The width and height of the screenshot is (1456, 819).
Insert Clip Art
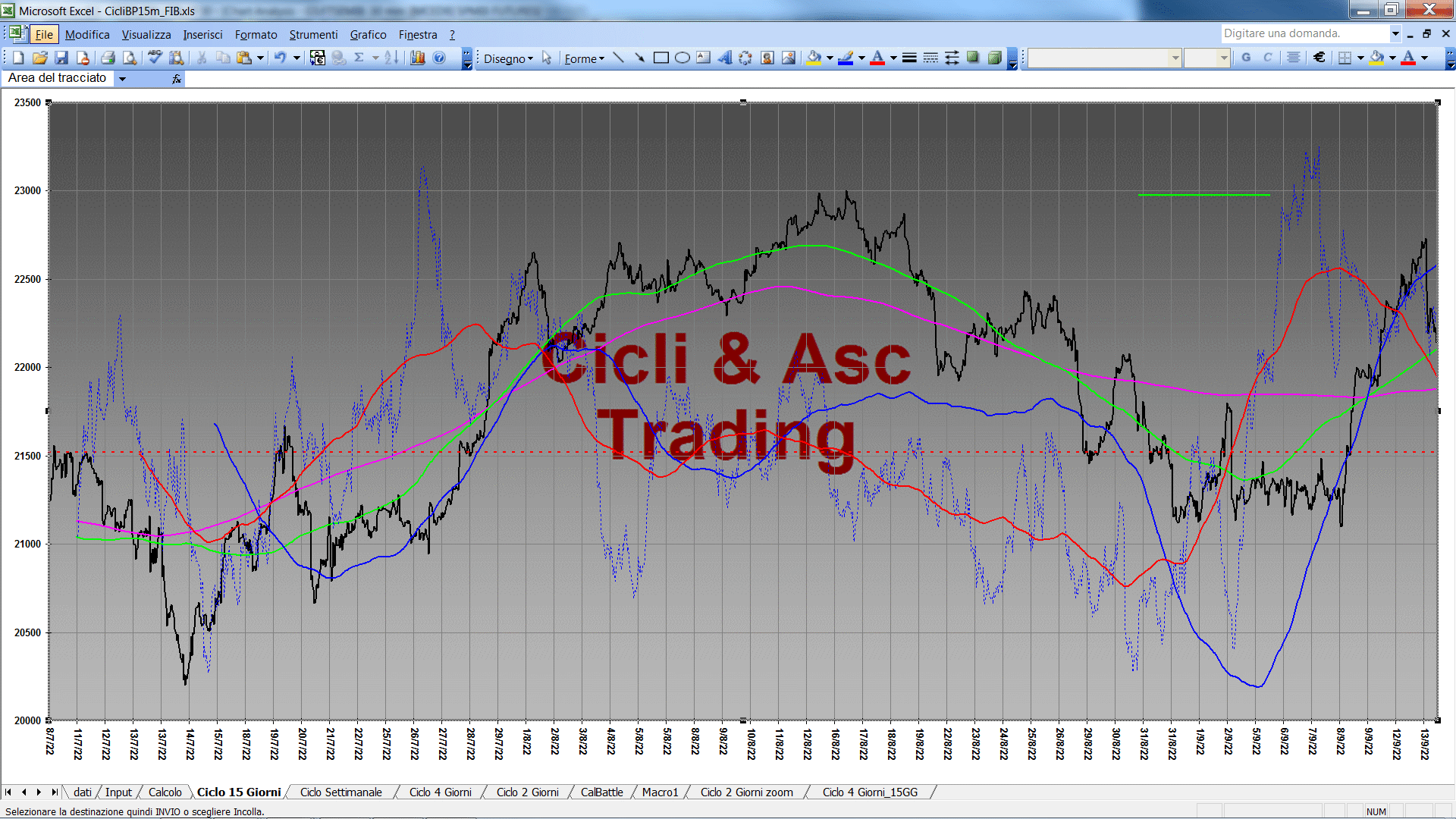coord(767,58)
